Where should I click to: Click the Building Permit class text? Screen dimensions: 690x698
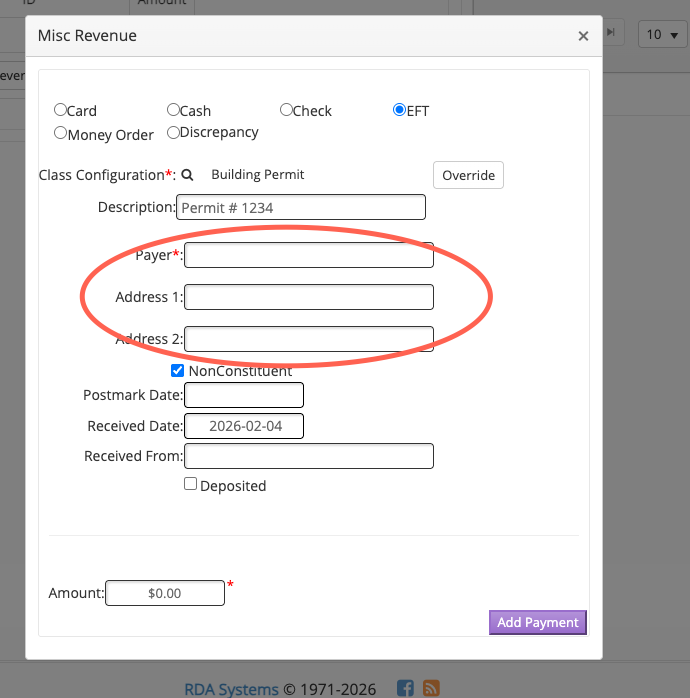[258, 174]
